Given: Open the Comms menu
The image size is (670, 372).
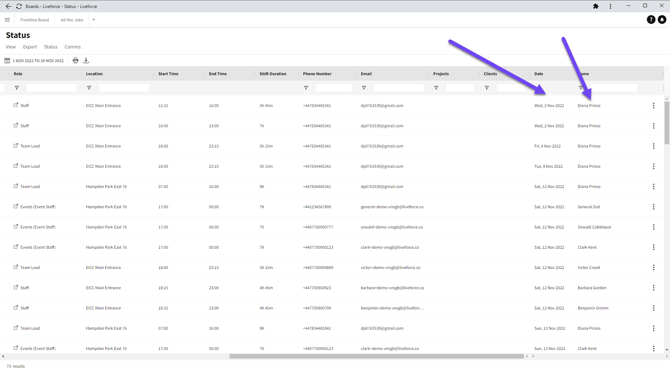Looking at the screenshot, I should pyautogui.click(x=73, y=47).
